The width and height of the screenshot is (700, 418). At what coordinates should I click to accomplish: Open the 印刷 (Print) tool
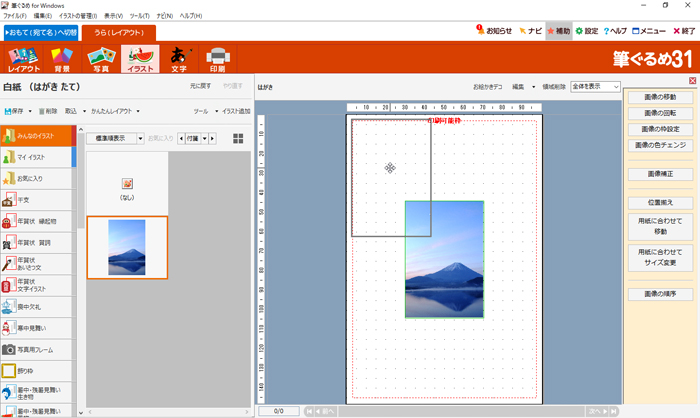pos(217,59)
